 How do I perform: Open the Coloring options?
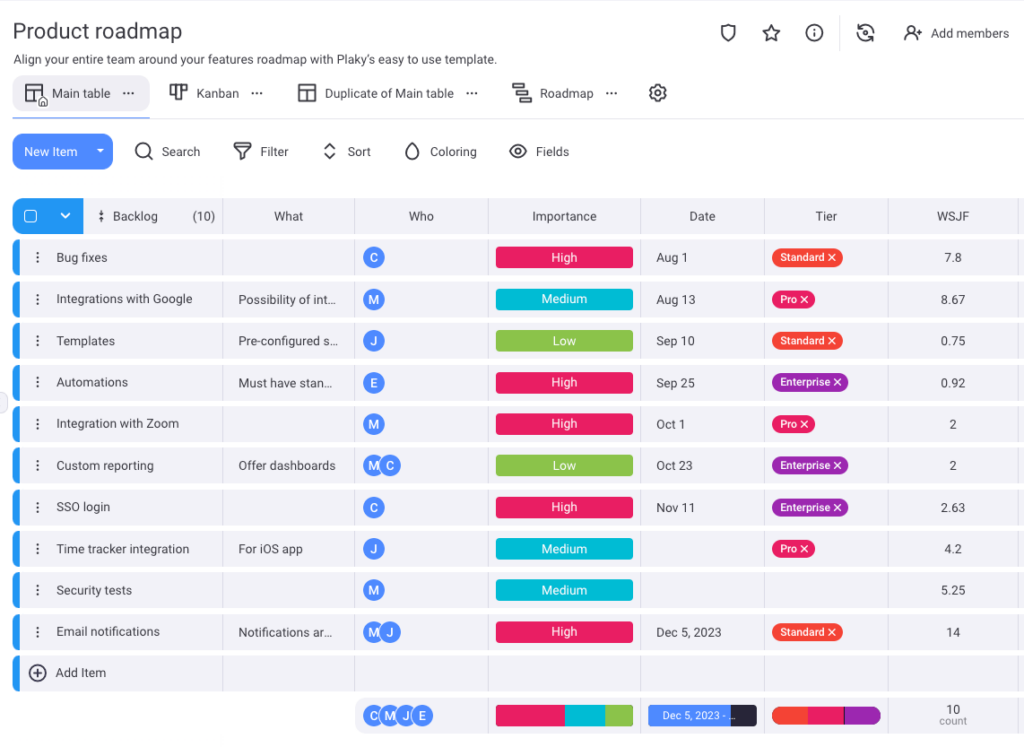pyautogui.click(x=440, y=152)
